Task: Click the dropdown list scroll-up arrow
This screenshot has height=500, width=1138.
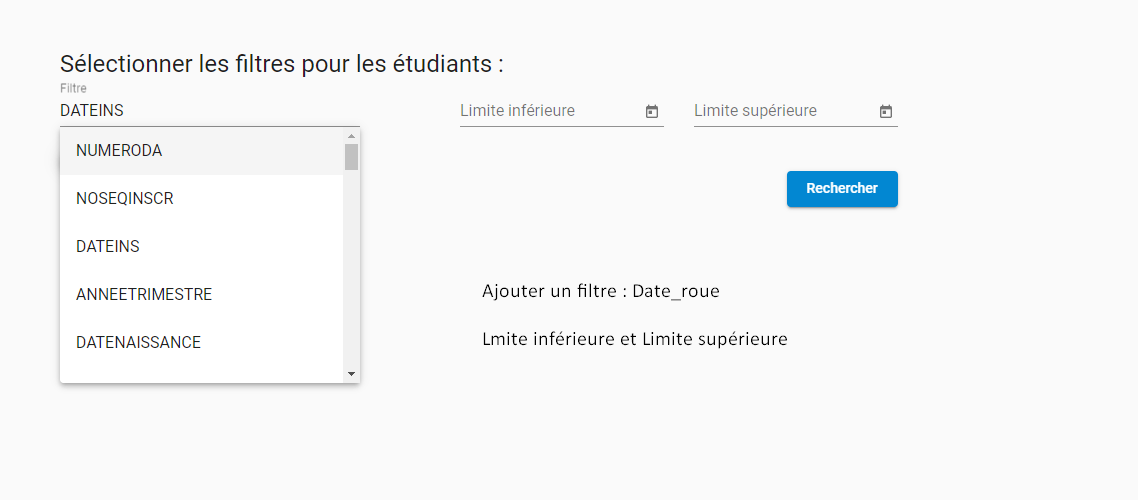Action: 351,136
